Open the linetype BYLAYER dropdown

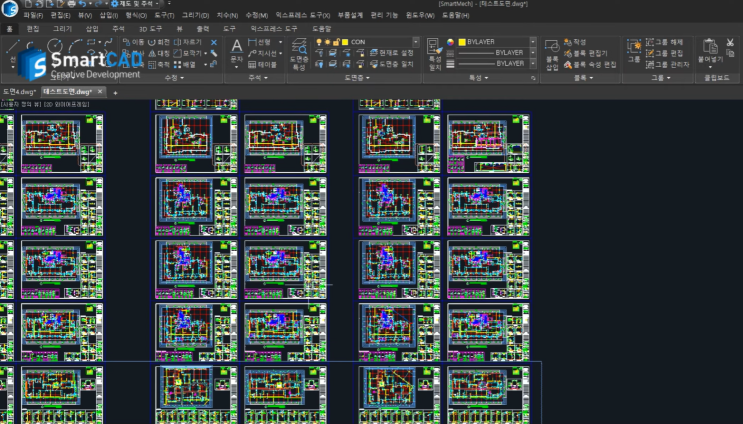tap(533, 53)
